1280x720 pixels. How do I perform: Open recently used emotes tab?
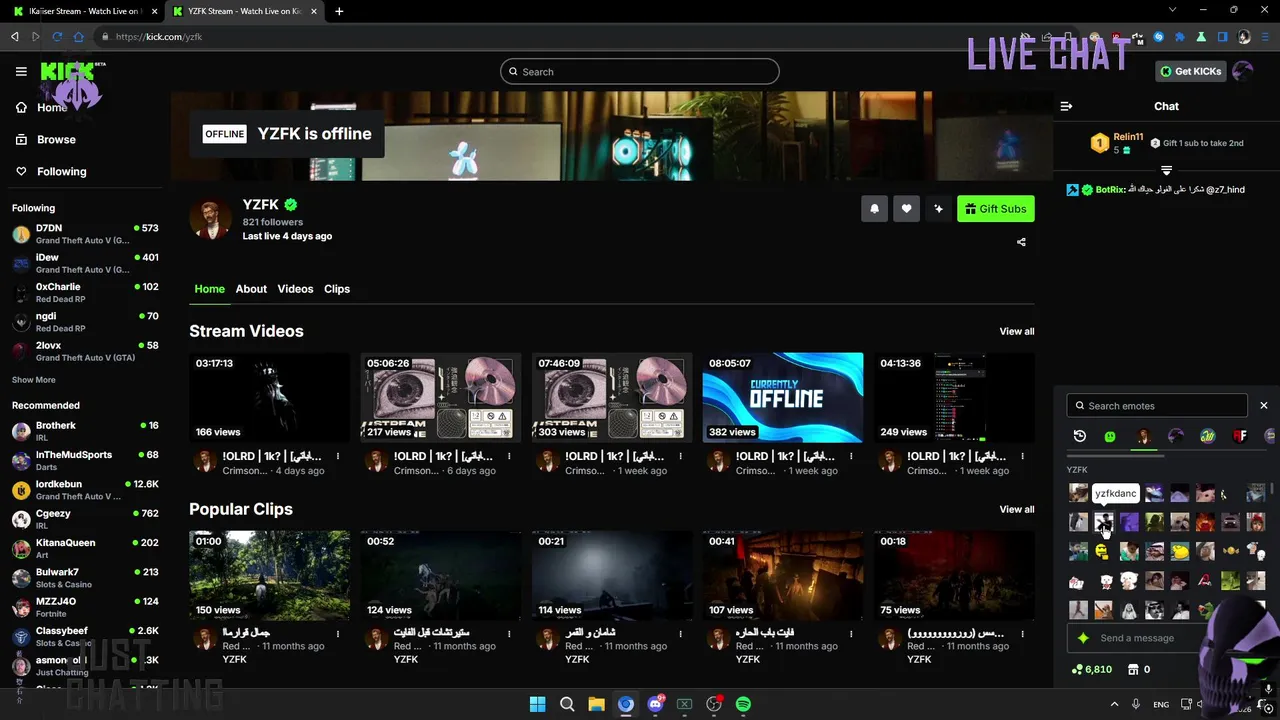coord(1080,436)
